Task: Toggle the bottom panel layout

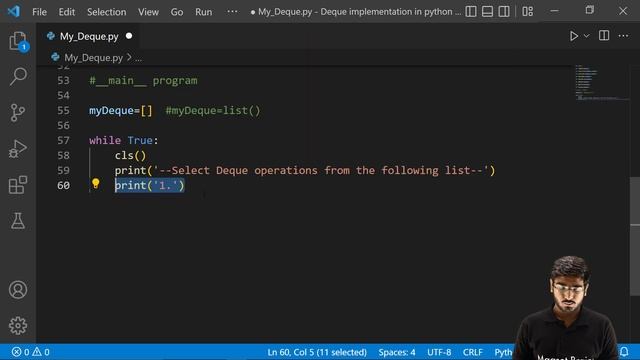Action: [487, 11]
